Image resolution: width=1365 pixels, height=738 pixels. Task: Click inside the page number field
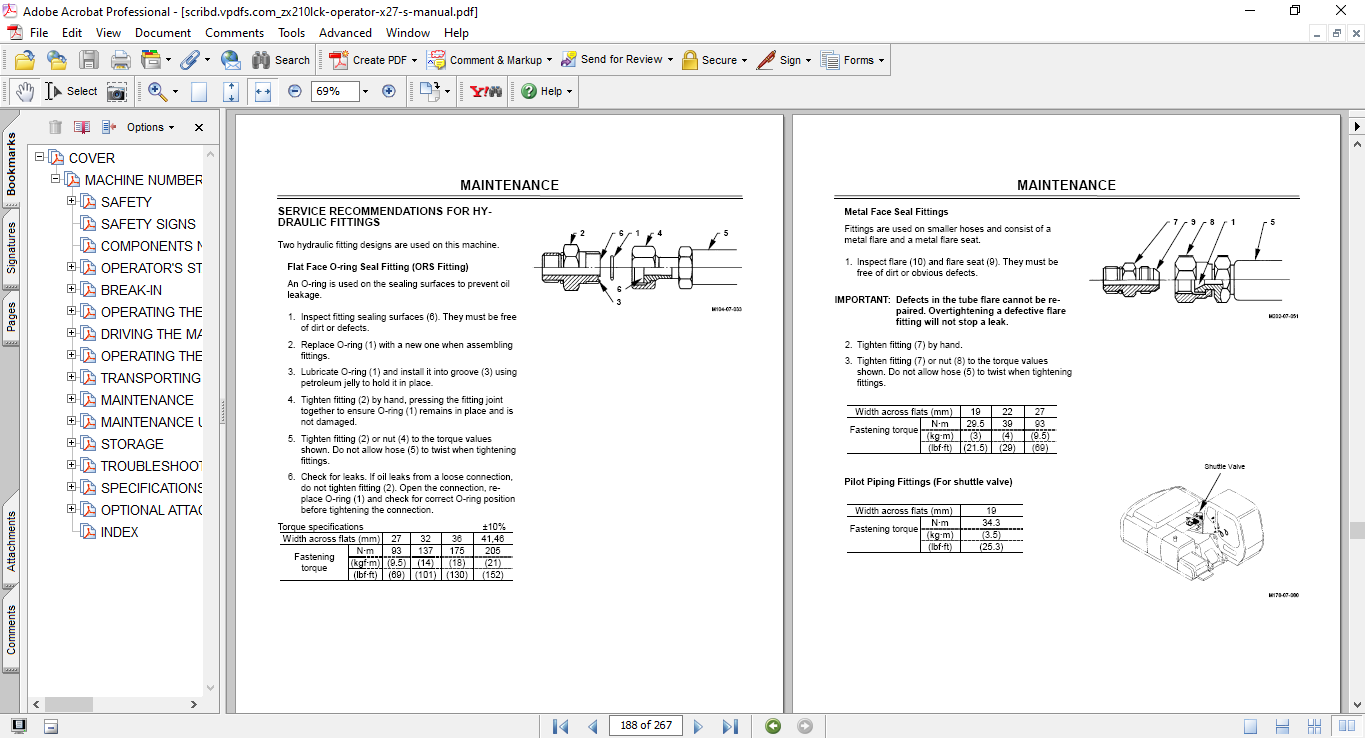tap(645, 726)
